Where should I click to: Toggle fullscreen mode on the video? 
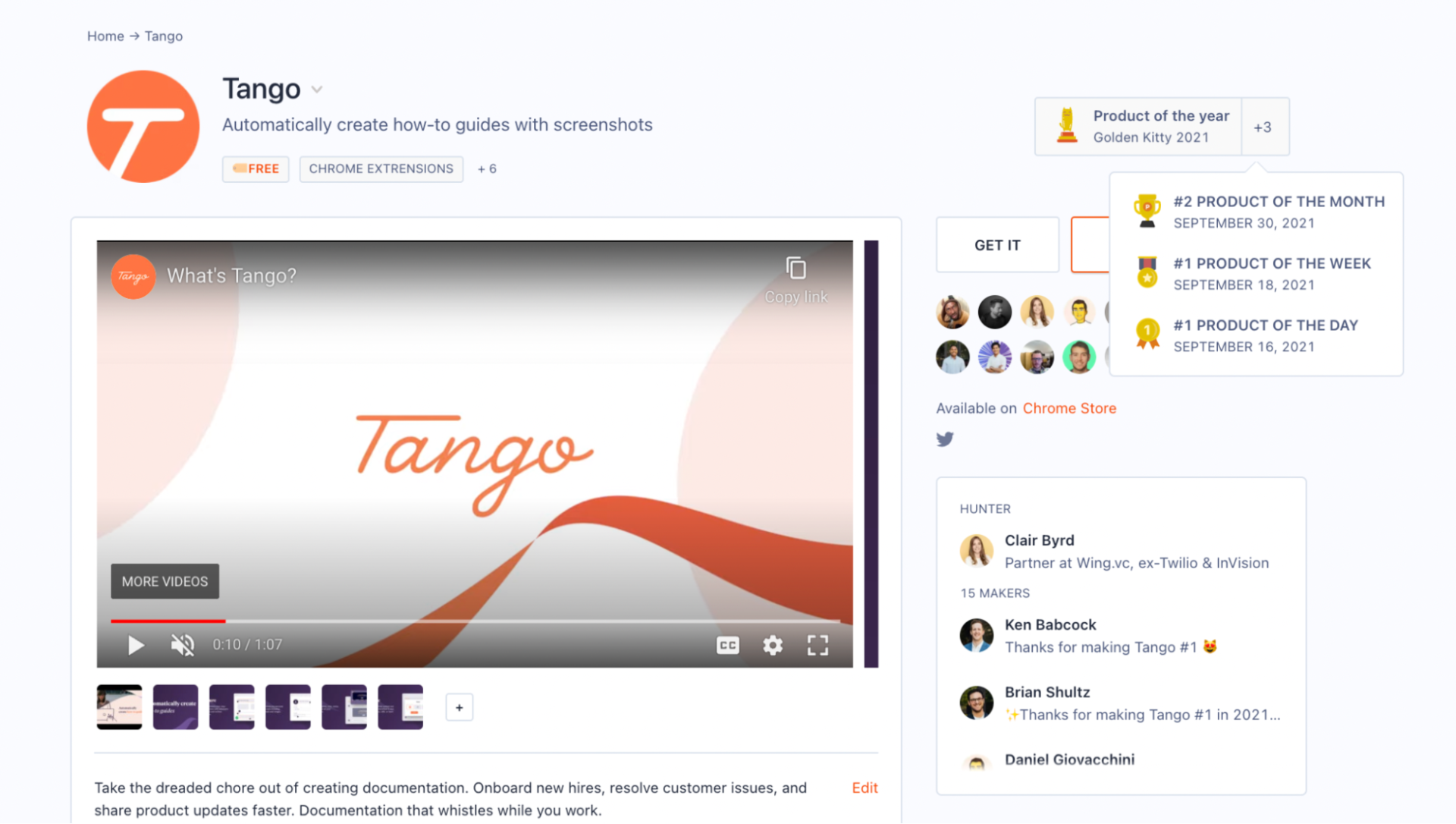(817, 644)
